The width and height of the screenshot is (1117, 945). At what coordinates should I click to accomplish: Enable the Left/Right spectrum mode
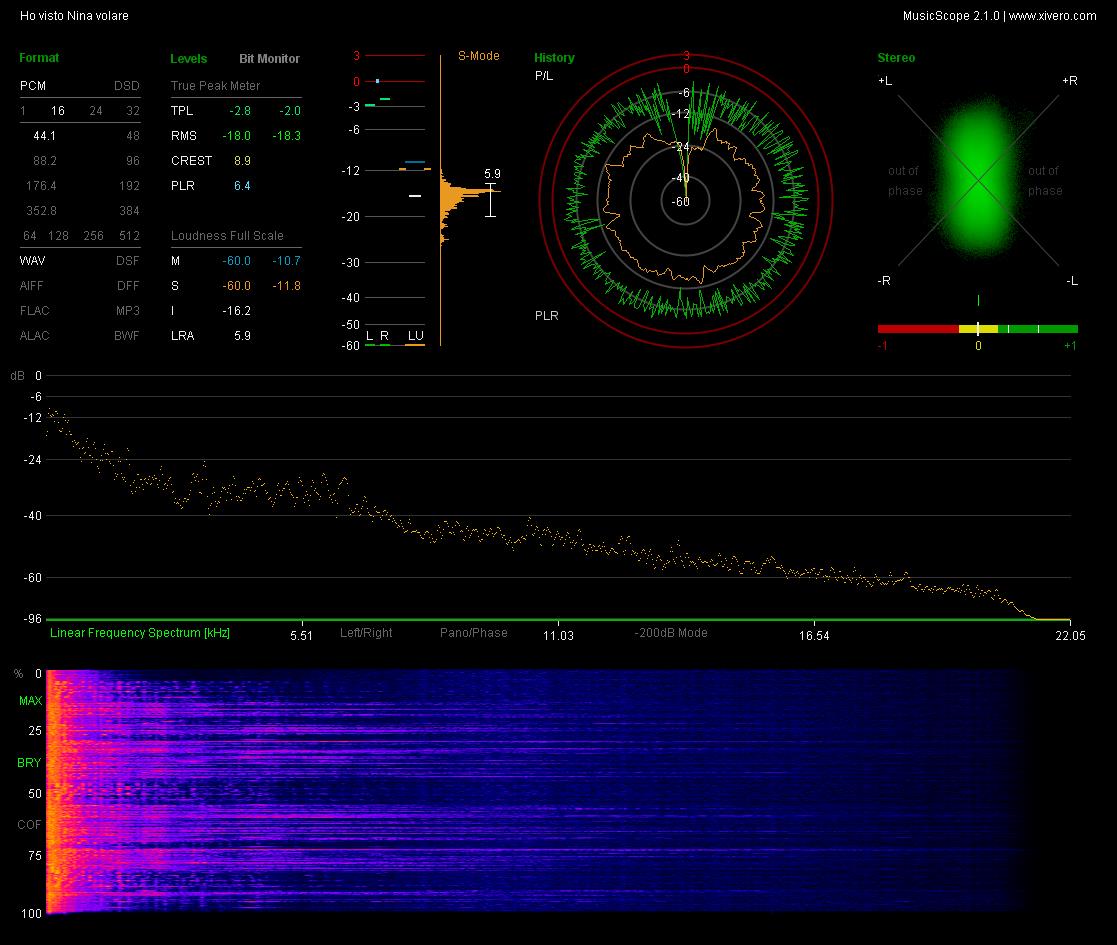(366, 632)
